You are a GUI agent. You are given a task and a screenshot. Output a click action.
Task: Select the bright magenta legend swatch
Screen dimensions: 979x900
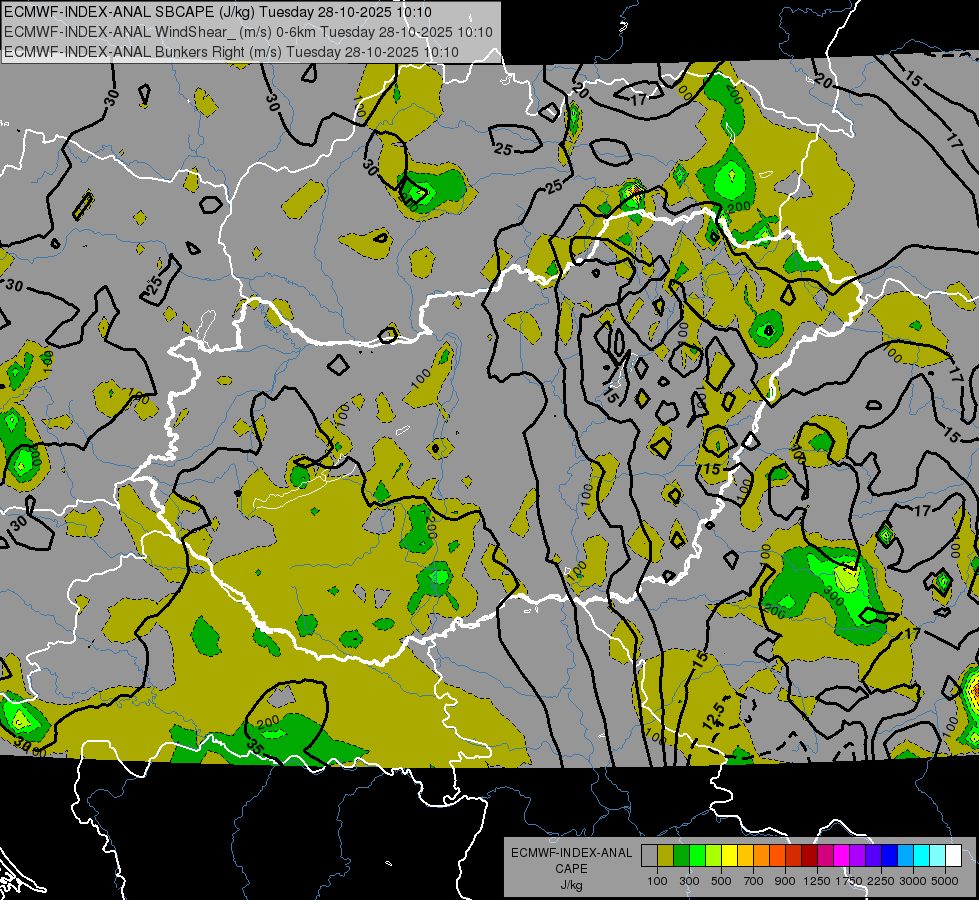coord(842,856)
